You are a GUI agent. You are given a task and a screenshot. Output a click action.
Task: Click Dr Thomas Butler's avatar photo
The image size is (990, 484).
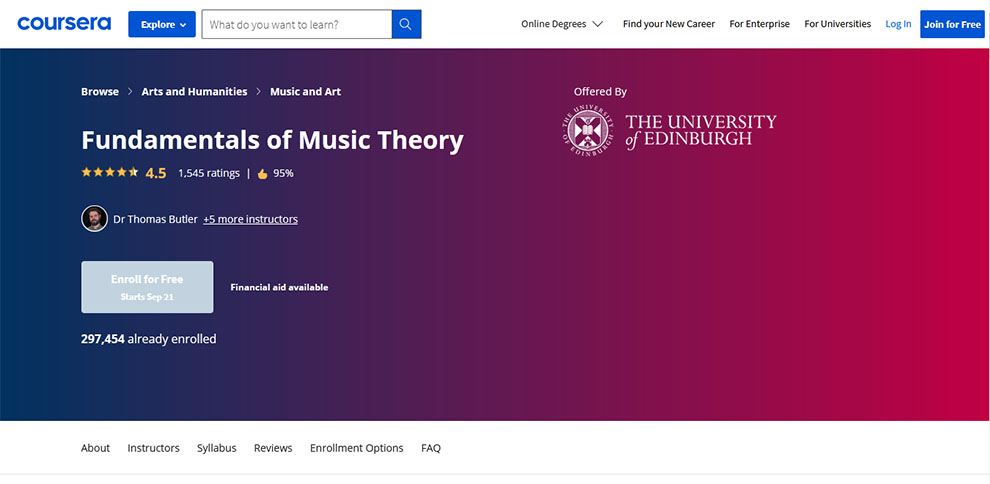pyautogui.click(x=94, y=219)
